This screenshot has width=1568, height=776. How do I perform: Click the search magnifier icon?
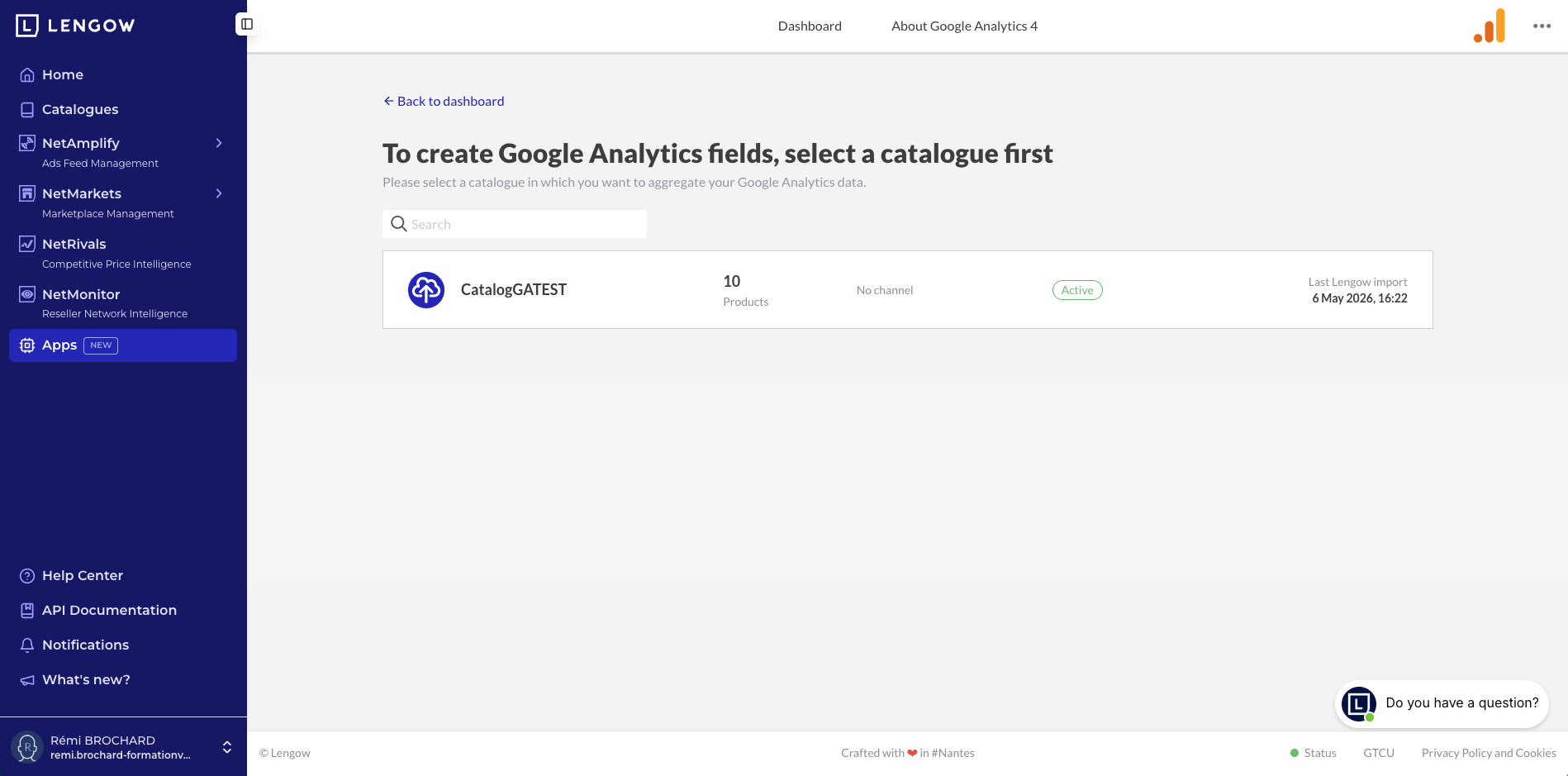pyautogui.click(x=399, y=224)
